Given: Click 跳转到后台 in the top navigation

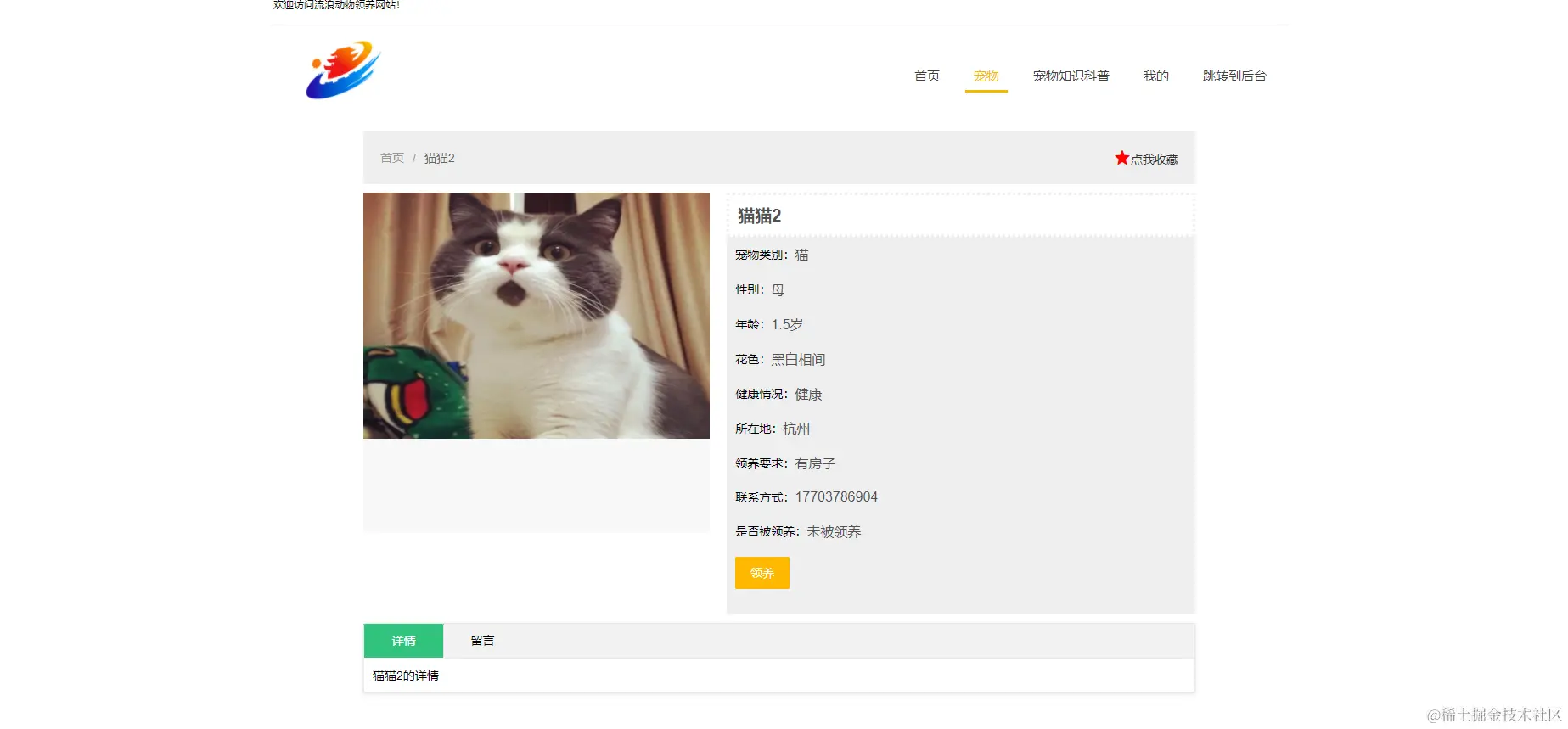Looking at the screenshot, I should (x=1234, y=76).
